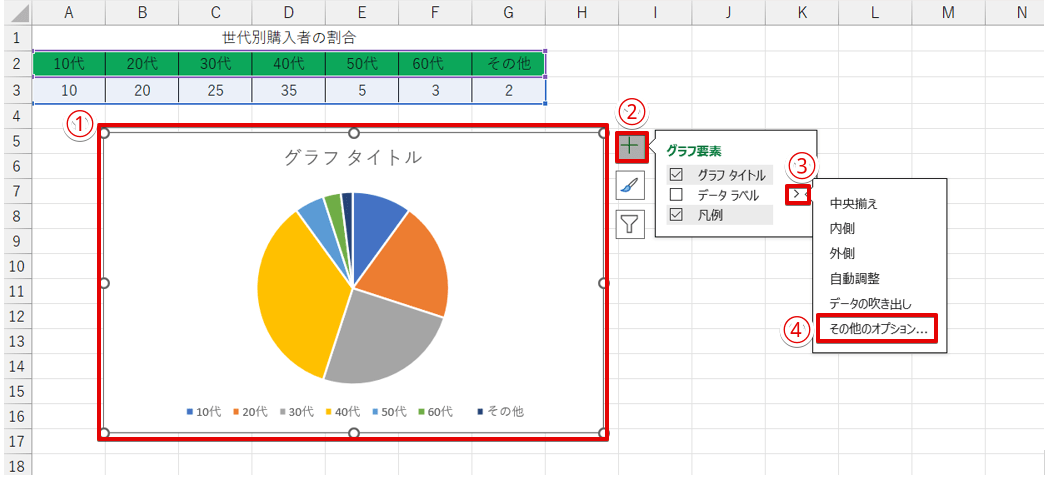Uncheck the 凡例 checkbox
The width and height of the screenshot is (1049, 477).
[676, 215]
